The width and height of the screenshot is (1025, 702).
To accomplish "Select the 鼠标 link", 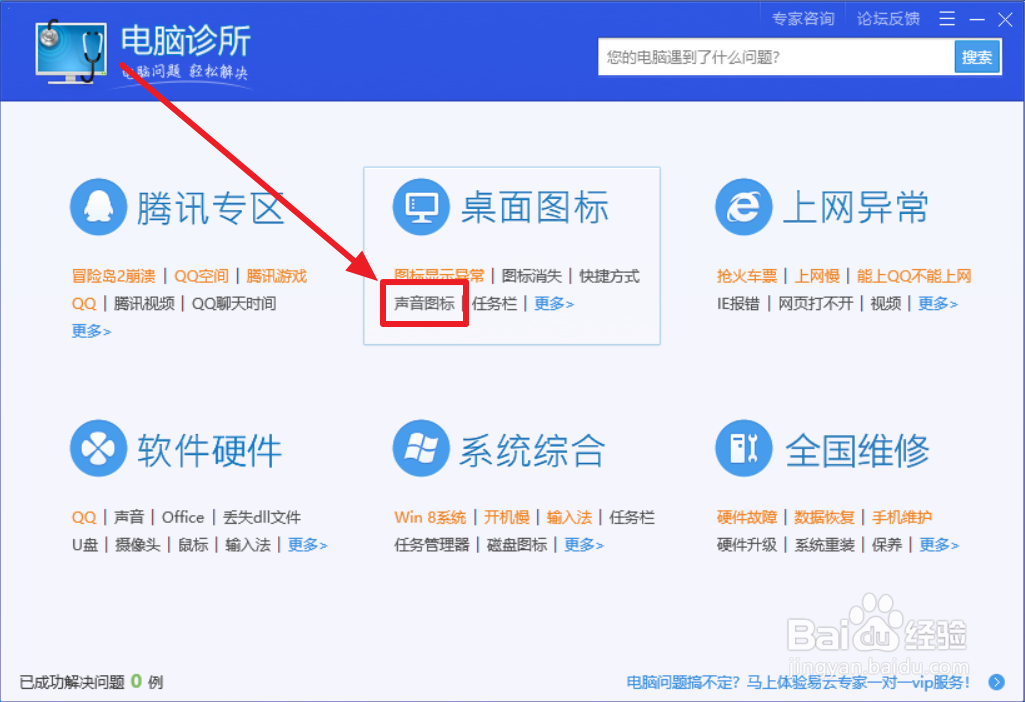I will coord(193,544).
